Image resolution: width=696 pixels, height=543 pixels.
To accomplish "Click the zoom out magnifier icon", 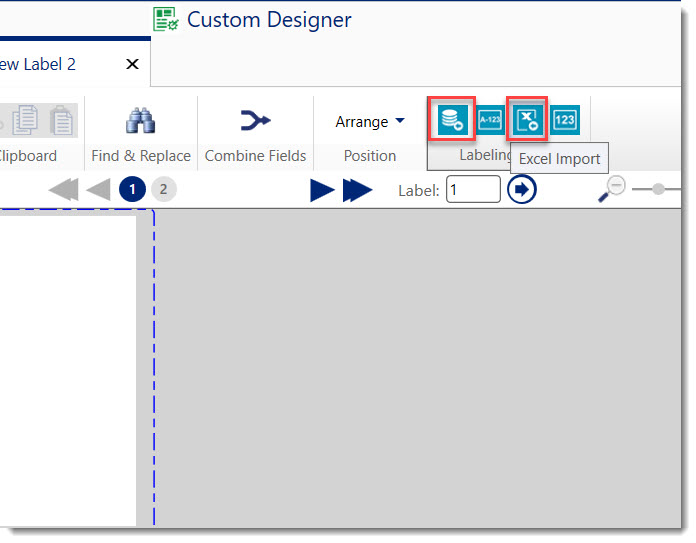I will coord(613,188).
